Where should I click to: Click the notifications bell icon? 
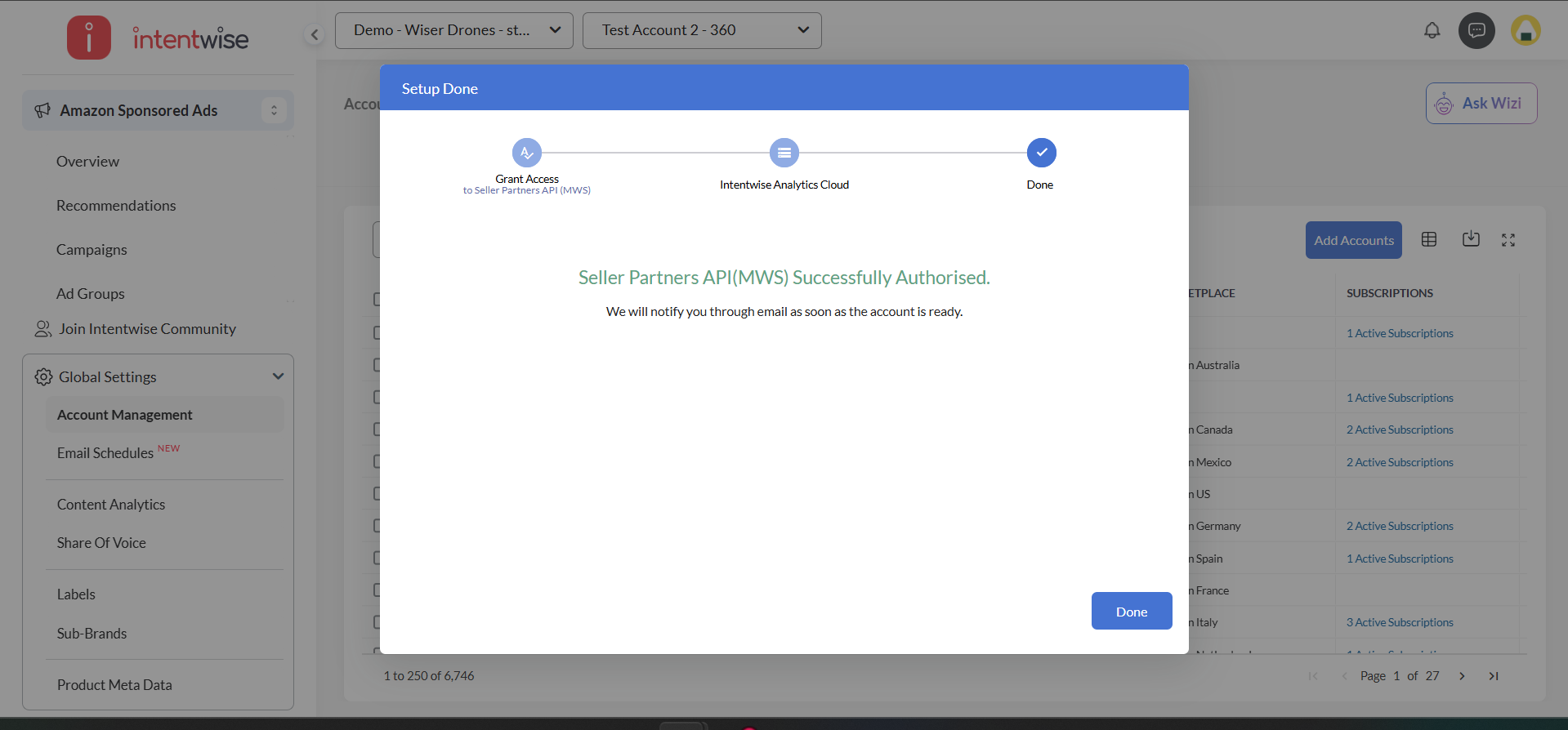coord(1432,31)
